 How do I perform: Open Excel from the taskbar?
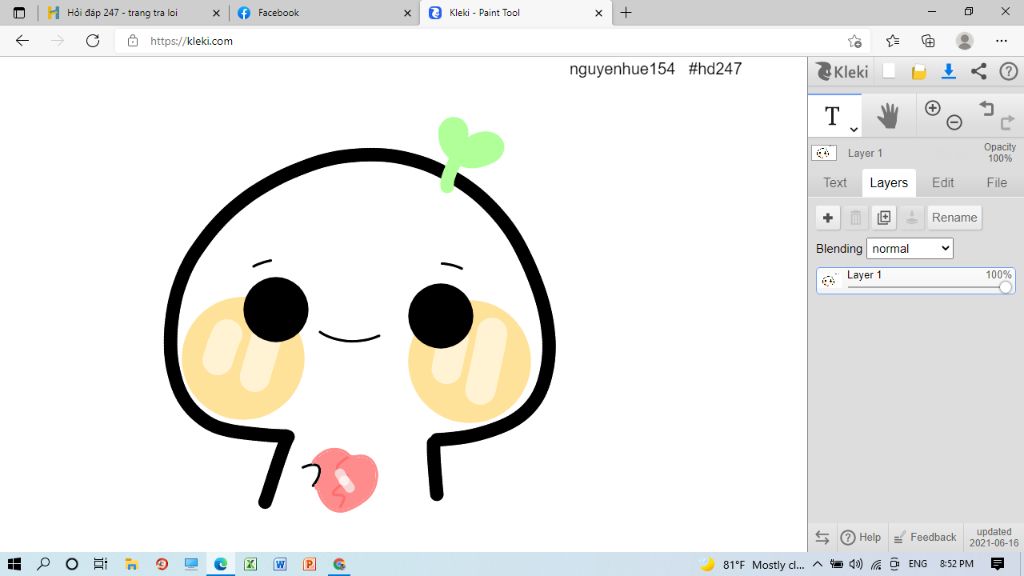[250, 564]
